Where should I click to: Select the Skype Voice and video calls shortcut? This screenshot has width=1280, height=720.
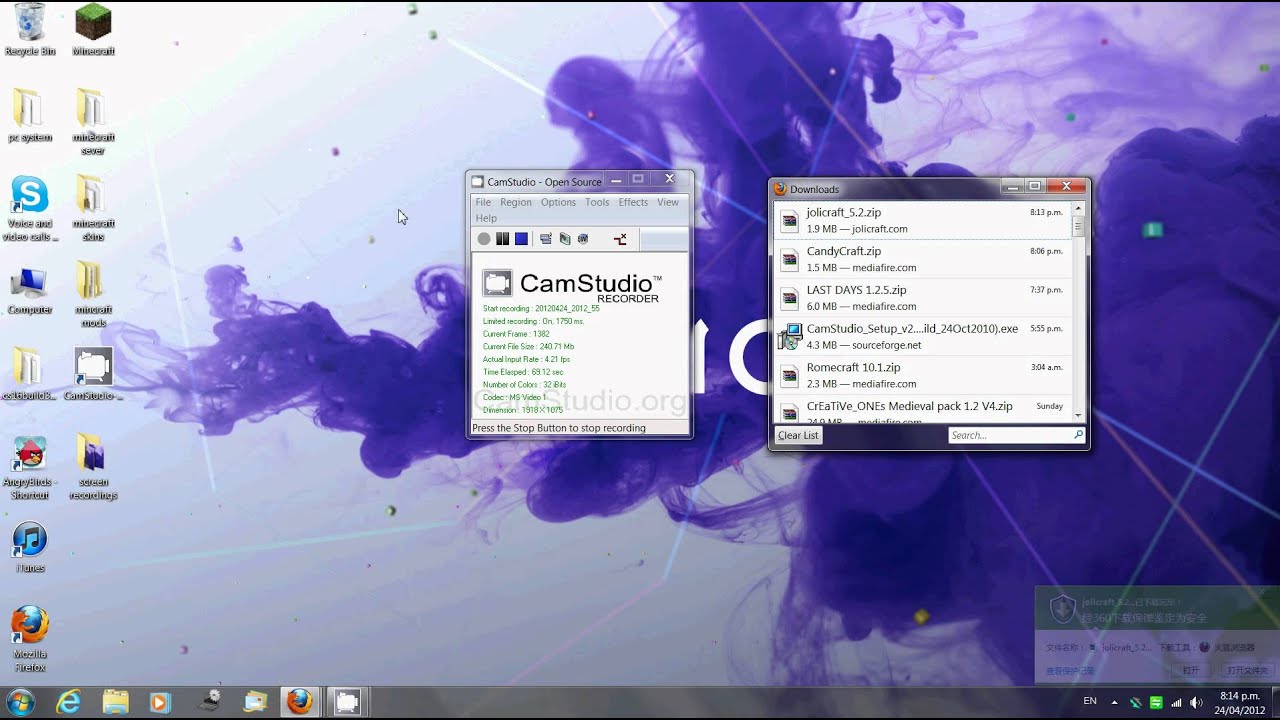30,209
